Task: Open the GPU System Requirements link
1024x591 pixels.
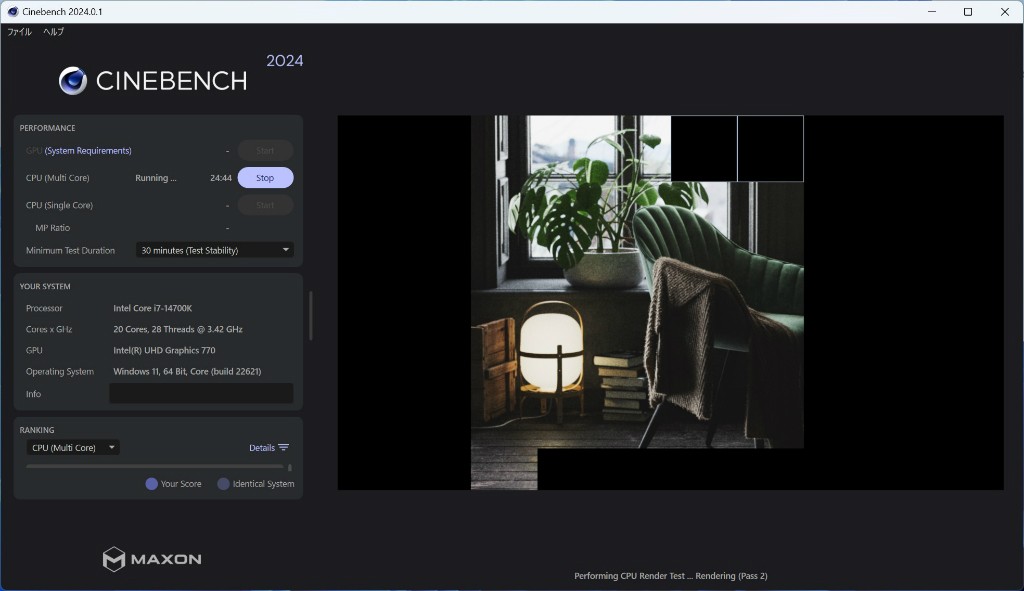Action: [88, 151]
